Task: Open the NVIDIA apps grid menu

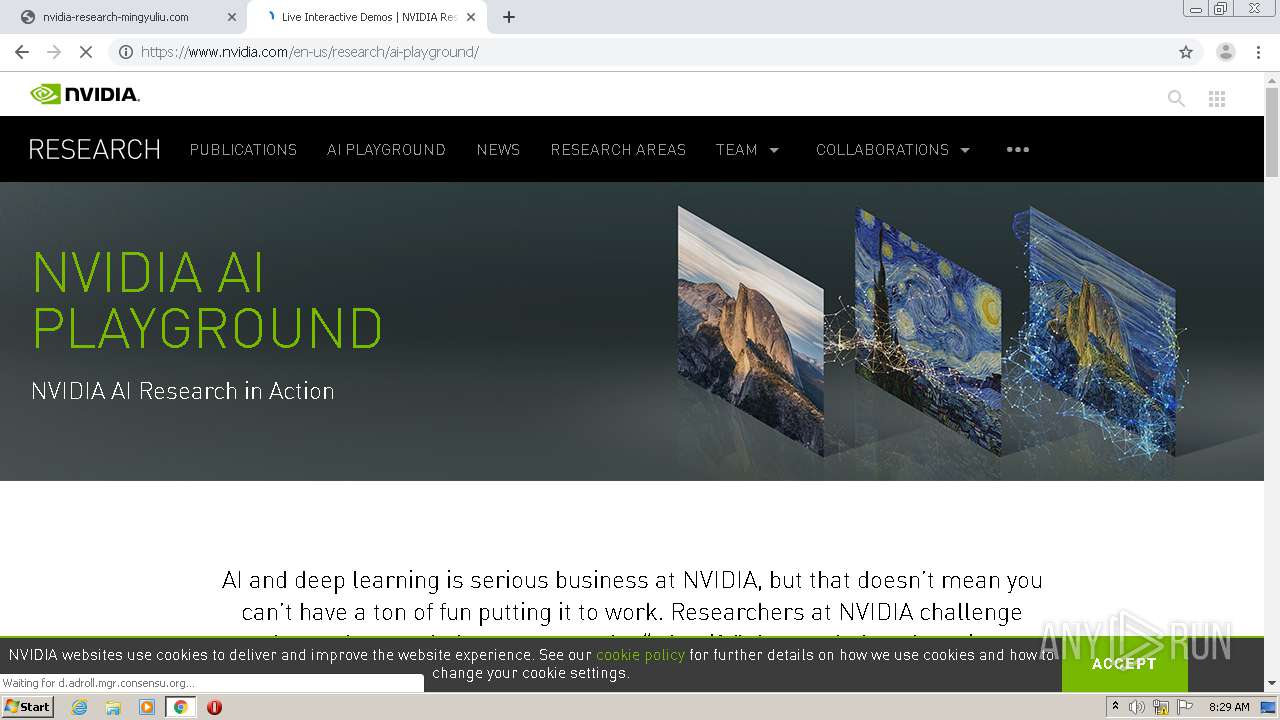Action: (x=1217, y=98)
